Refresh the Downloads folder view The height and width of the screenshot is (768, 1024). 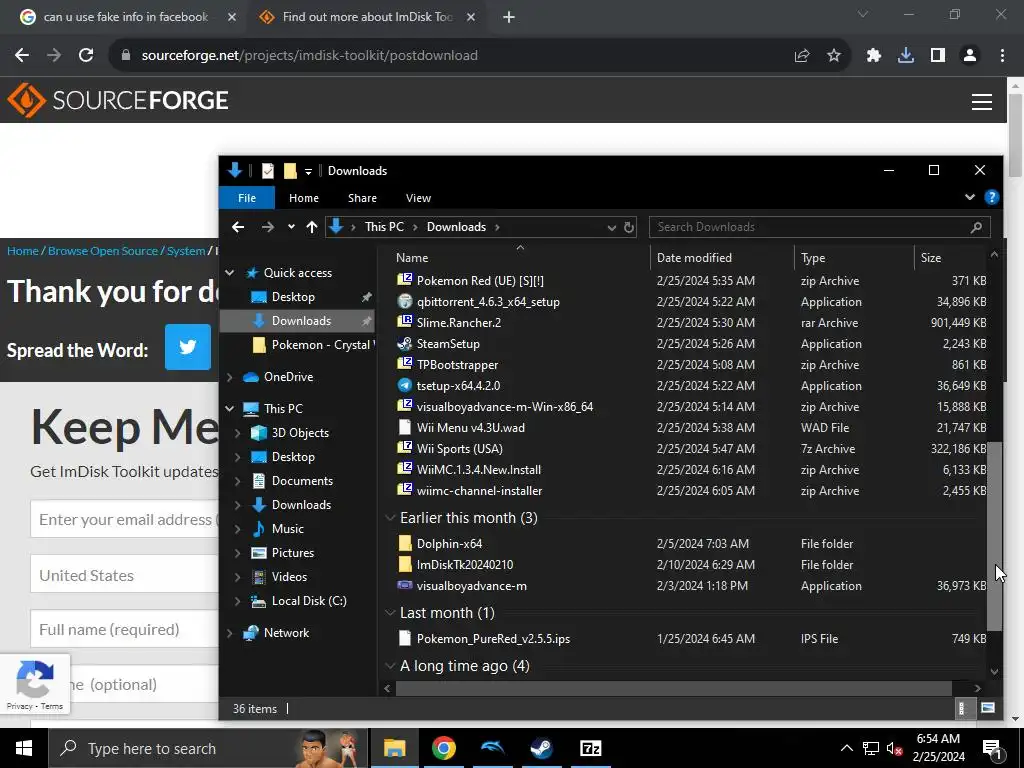629,227
